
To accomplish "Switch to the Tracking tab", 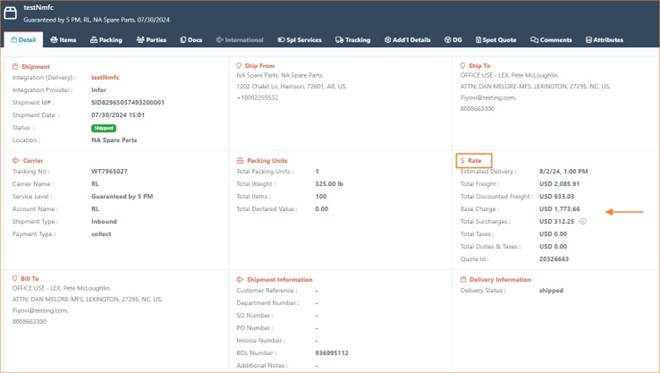I will point(353,40).
